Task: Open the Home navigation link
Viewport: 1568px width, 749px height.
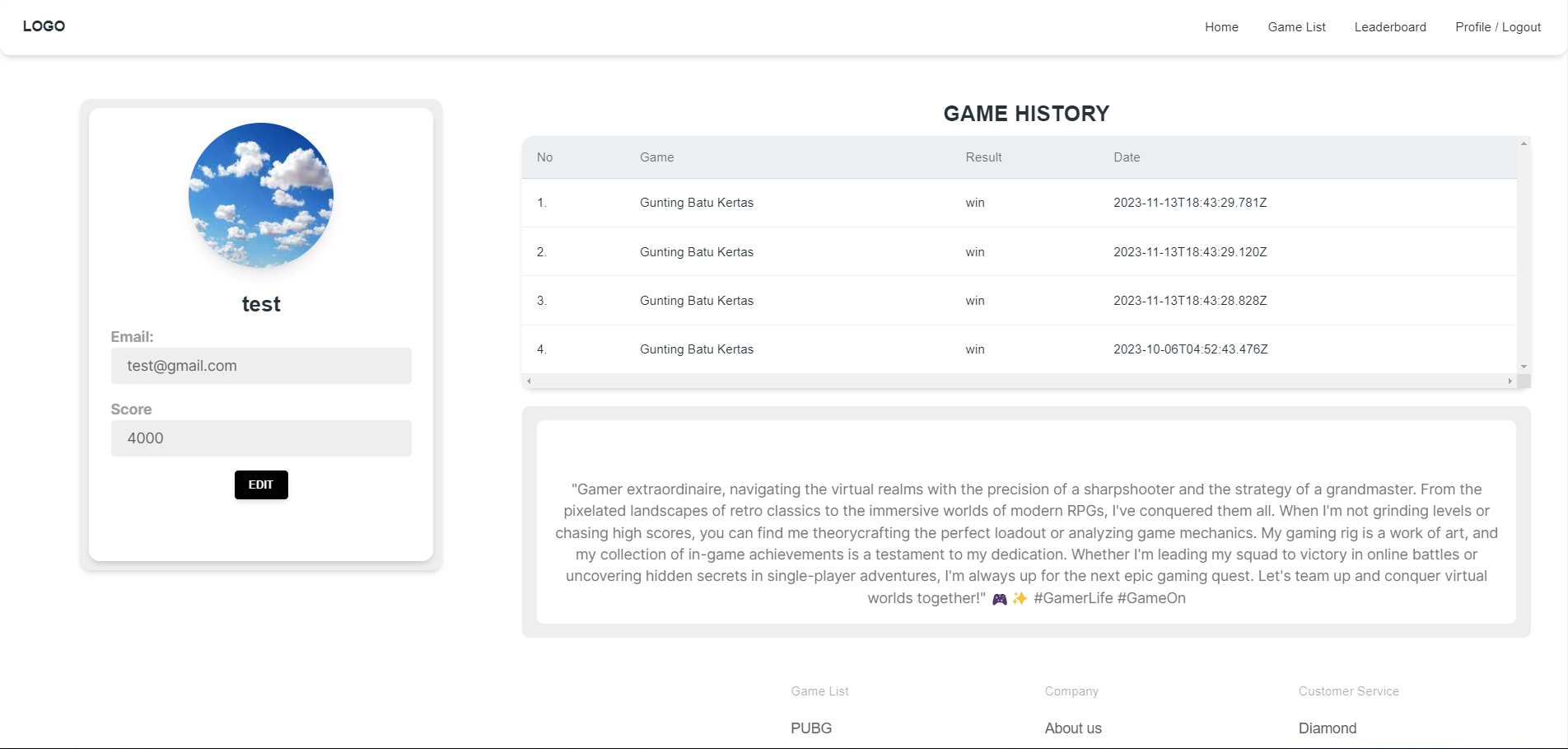Action: pyautogui.click(x=1221, y=27)
